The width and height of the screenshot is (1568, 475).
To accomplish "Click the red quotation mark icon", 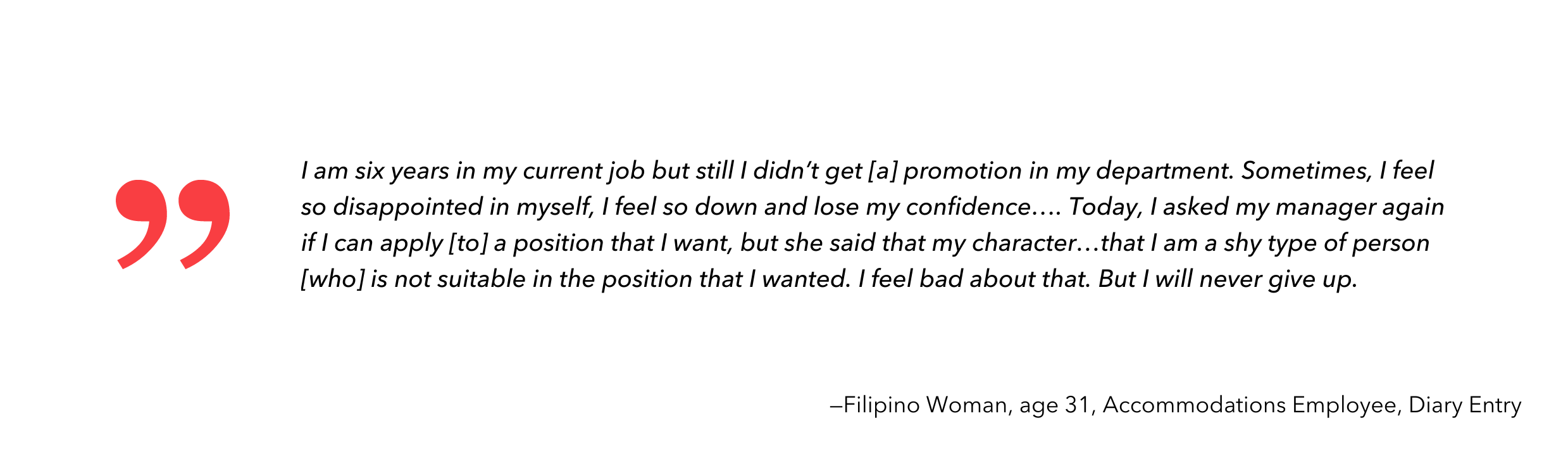I will pos(173,224).
